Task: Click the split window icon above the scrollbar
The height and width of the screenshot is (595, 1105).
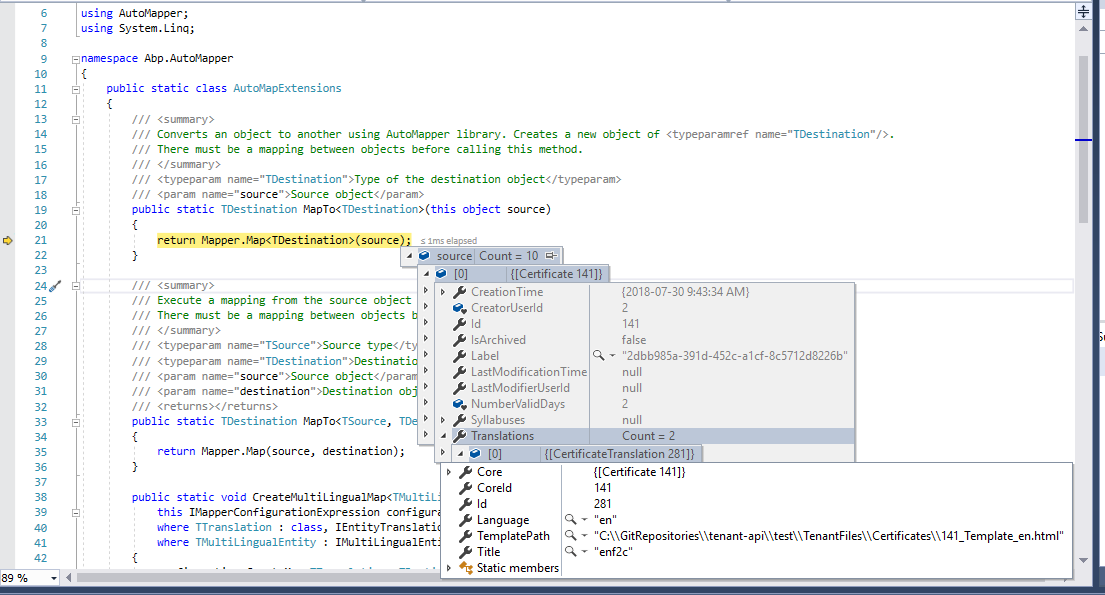Action: pyautogui.click(x=1083, y=11)
